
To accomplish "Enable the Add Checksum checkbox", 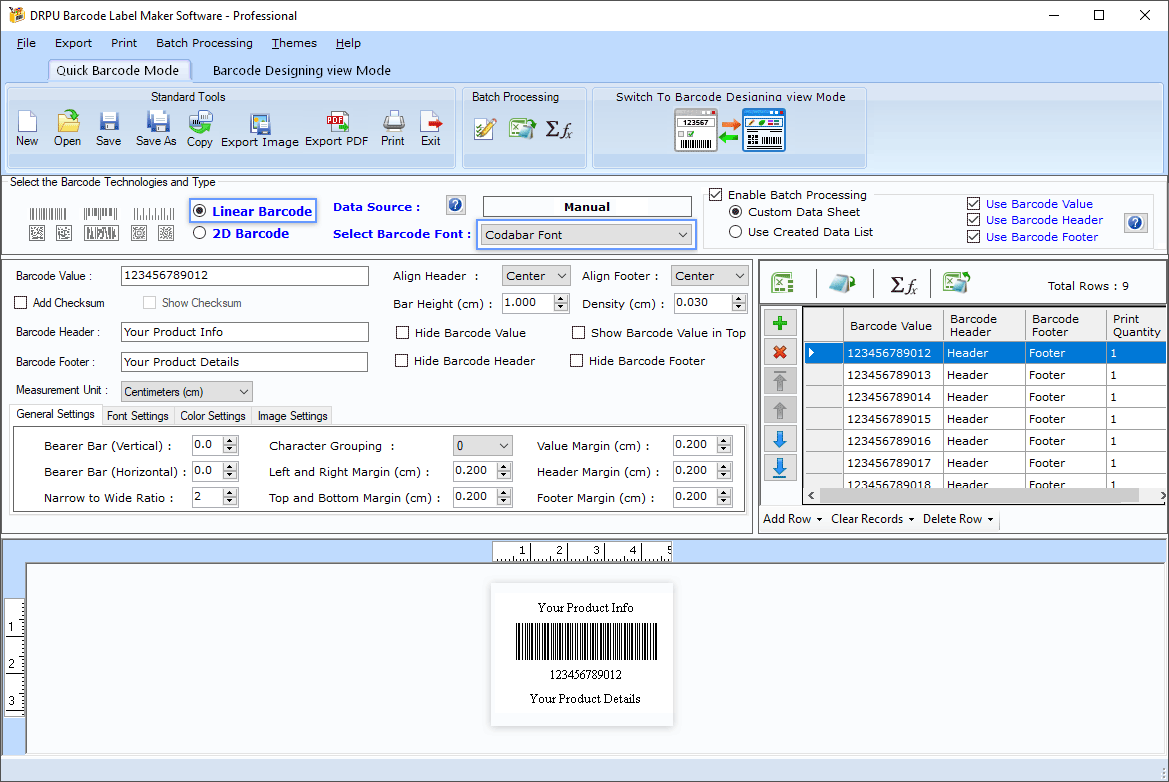I will [x=21, y=303].
